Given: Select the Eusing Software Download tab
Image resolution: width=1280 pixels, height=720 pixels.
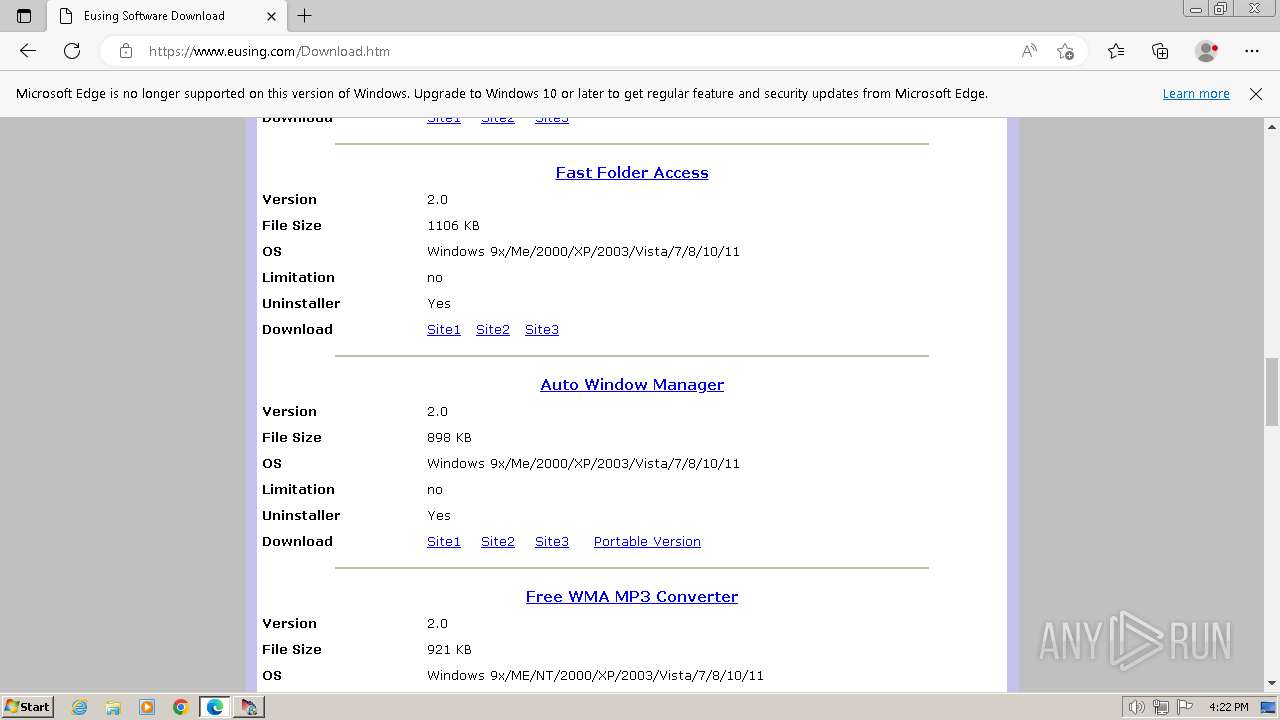Looking at the screenshot, I should tap(167, 16).
